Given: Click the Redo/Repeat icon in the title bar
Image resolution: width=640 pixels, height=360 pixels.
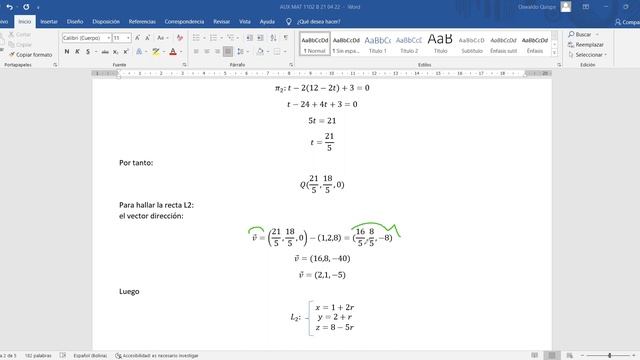Looking at the screenshot, I should pyautogui.click(x=26, y=7).
